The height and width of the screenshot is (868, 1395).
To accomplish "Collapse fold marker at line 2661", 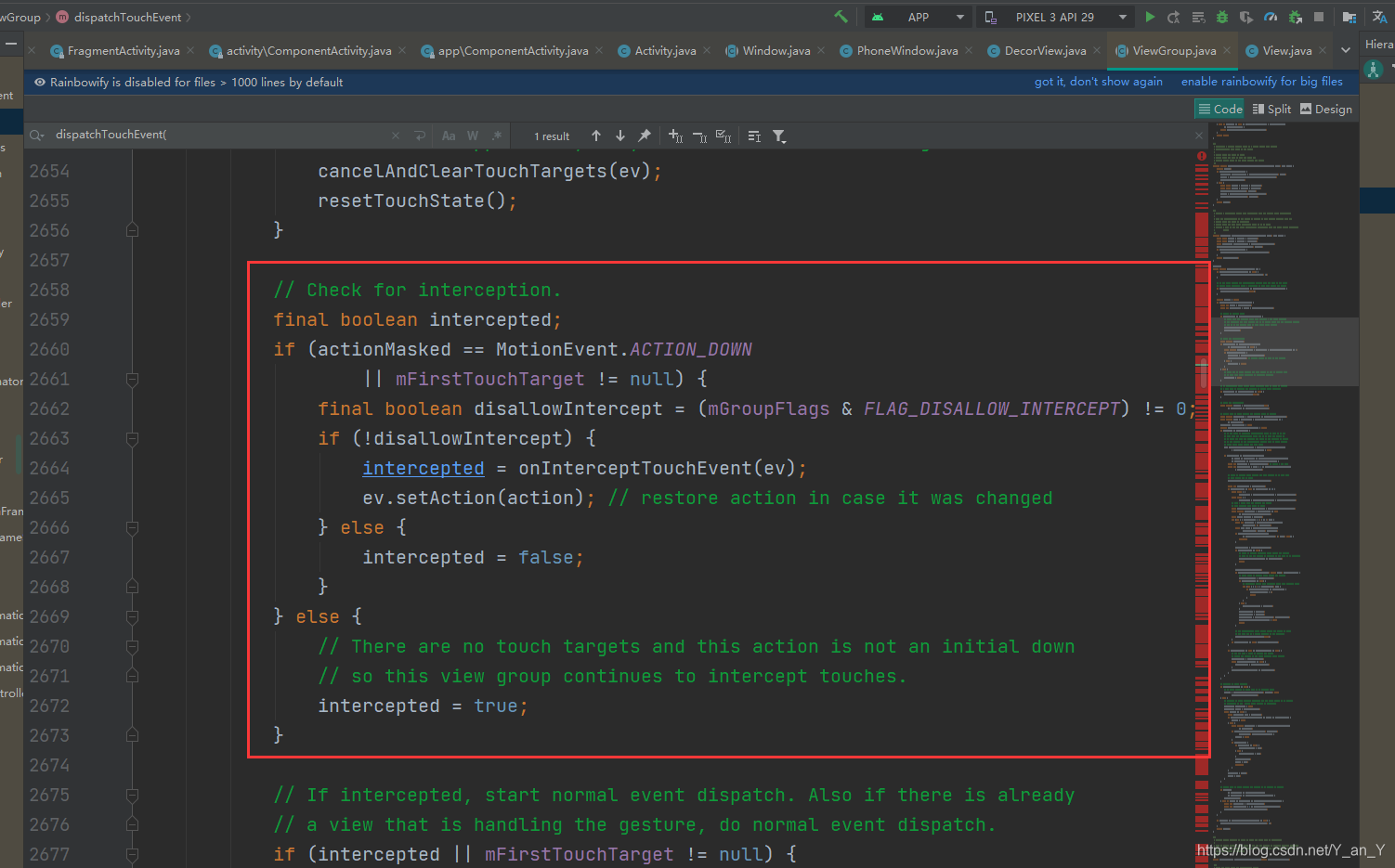I will pyautogui.click(x=132, y=379).
